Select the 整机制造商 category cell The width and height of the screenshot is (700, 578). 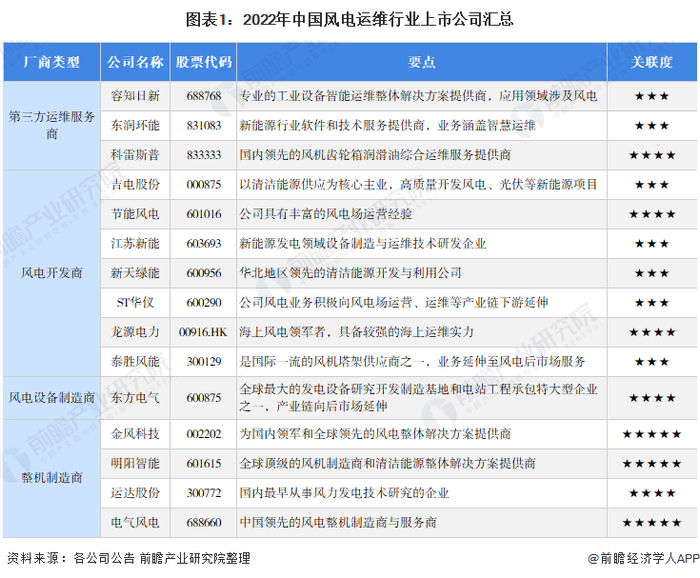coord(52,478)
